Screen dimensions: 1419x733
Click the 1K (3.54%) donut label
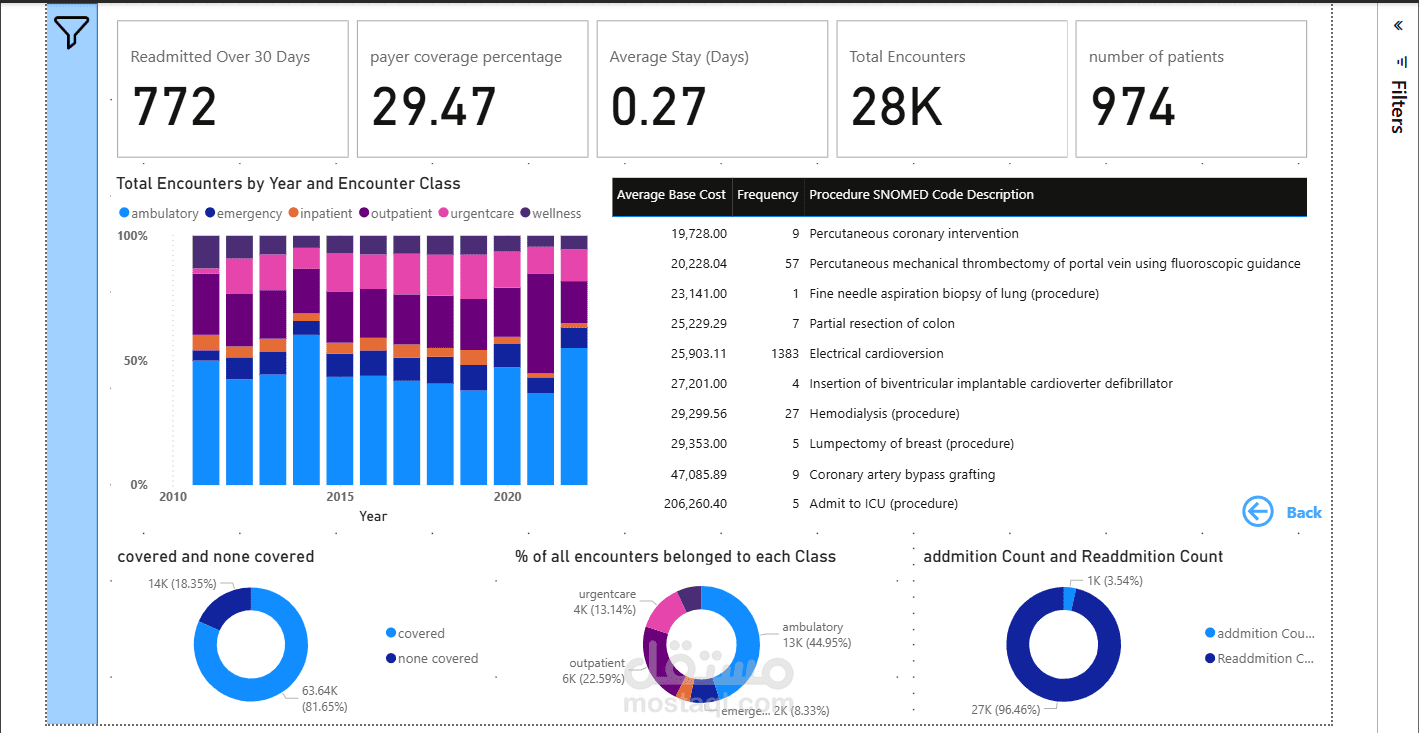(1114, 580)
